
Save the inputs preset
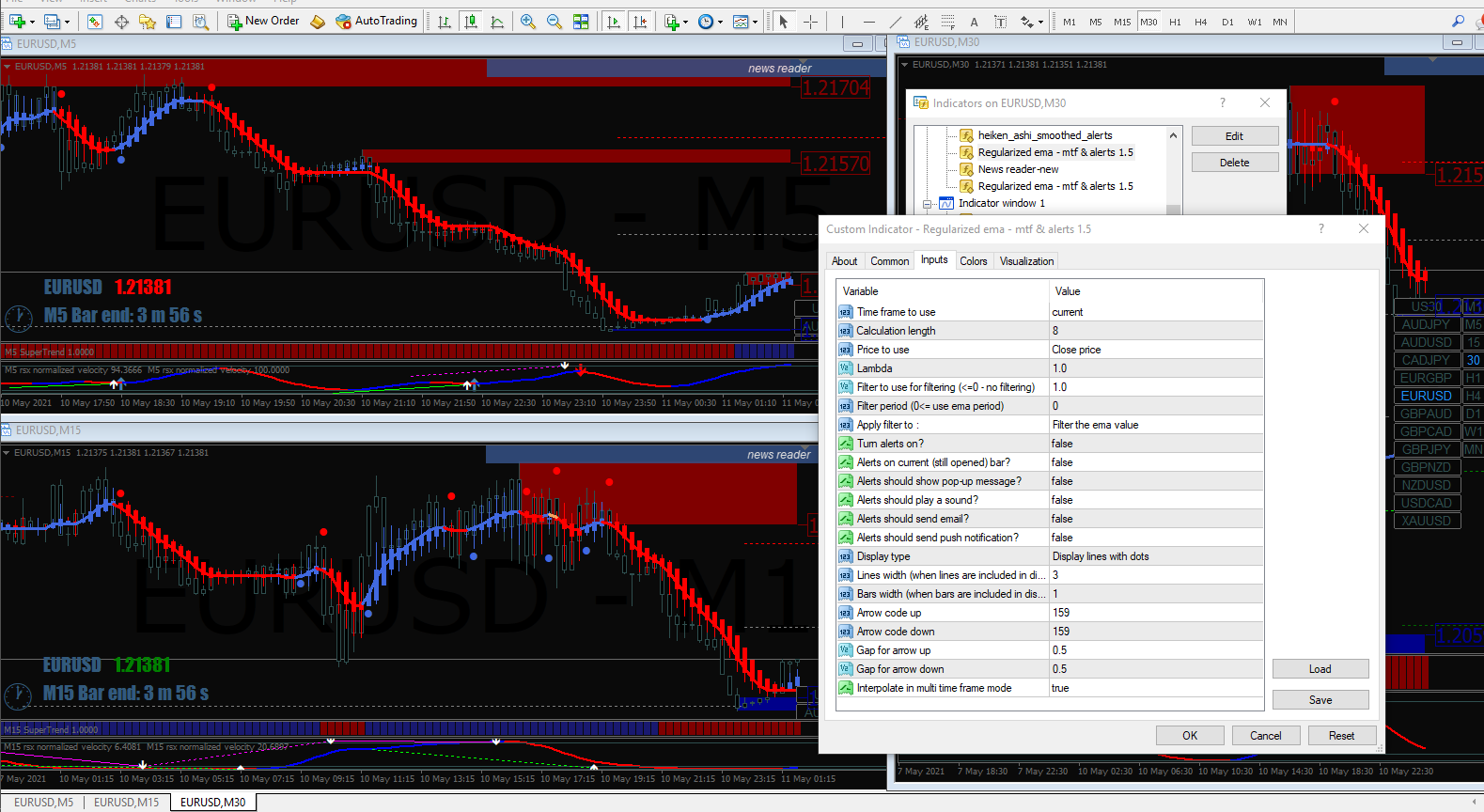1320,700
